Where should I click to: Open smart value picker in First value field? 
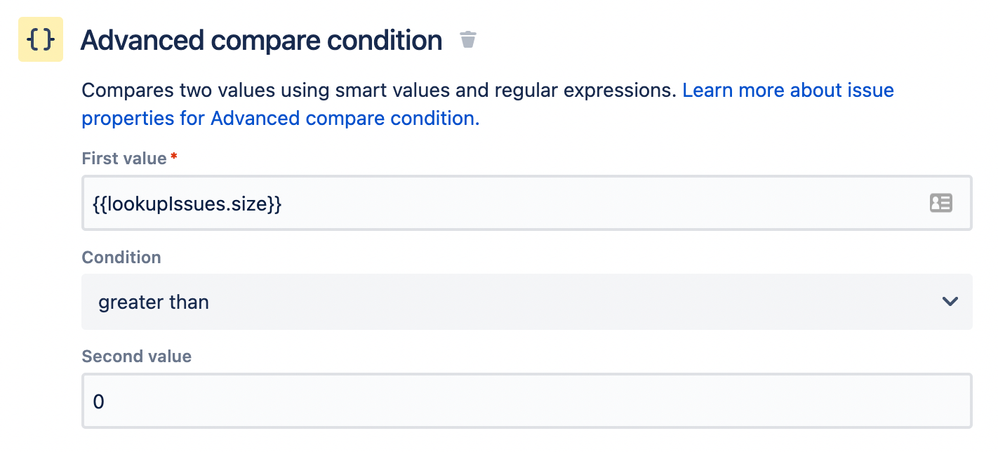pyautogui.click(x=940, y=203)
